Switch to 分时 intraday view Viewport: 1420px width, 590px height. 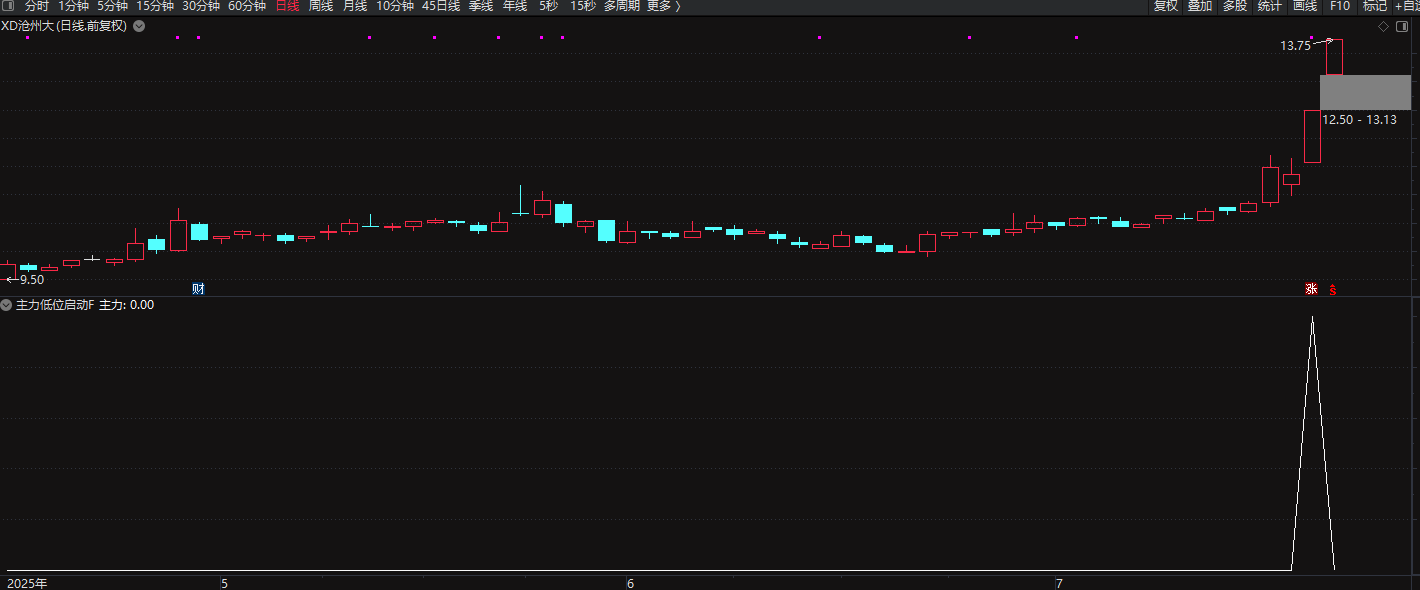tap(36, 6)
